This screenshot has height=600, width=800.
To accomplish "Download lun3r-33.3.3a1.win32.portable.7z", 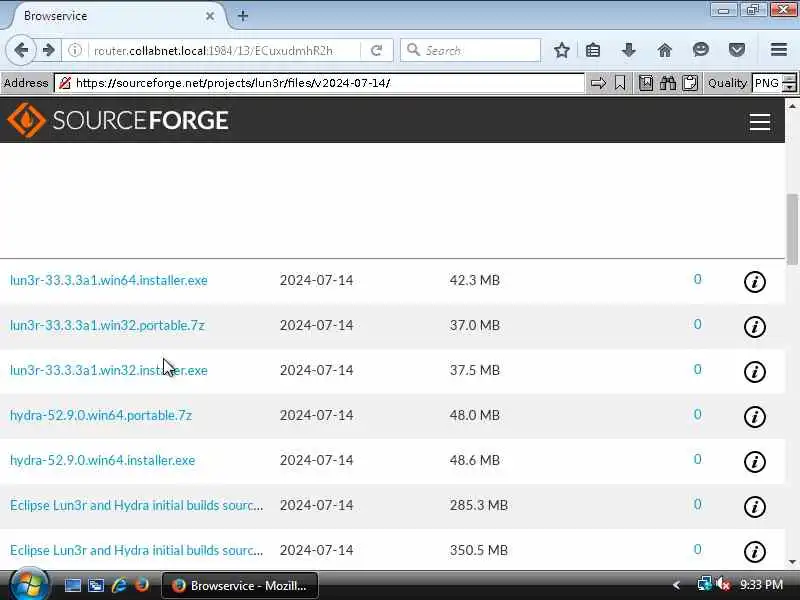I will (107, 326).
